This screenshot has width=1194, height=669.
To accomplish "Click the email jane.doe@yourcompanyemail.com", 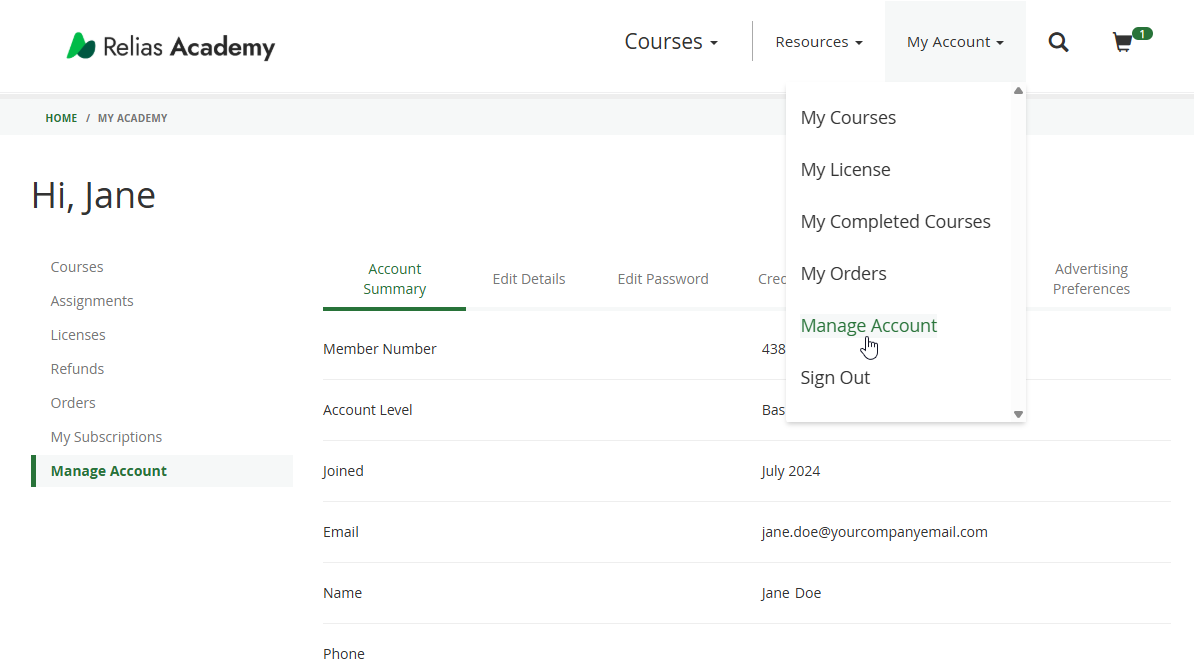I will 874,532.
